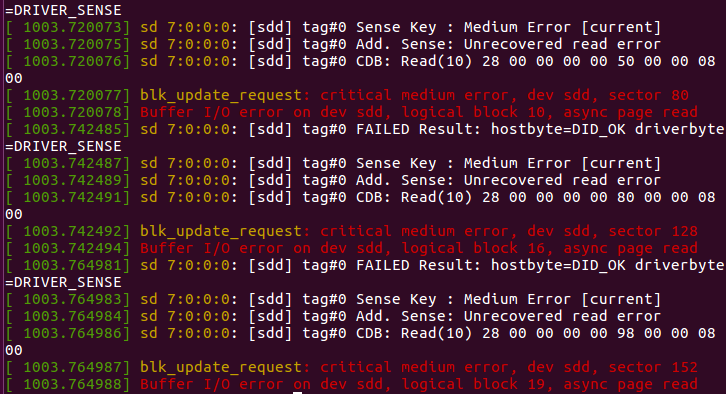Image resolution: width=726 pixels, height=394 pixels.
Task: Click 'blk_update_request' at timestamp 1003.720077
Action: (221, 95)
